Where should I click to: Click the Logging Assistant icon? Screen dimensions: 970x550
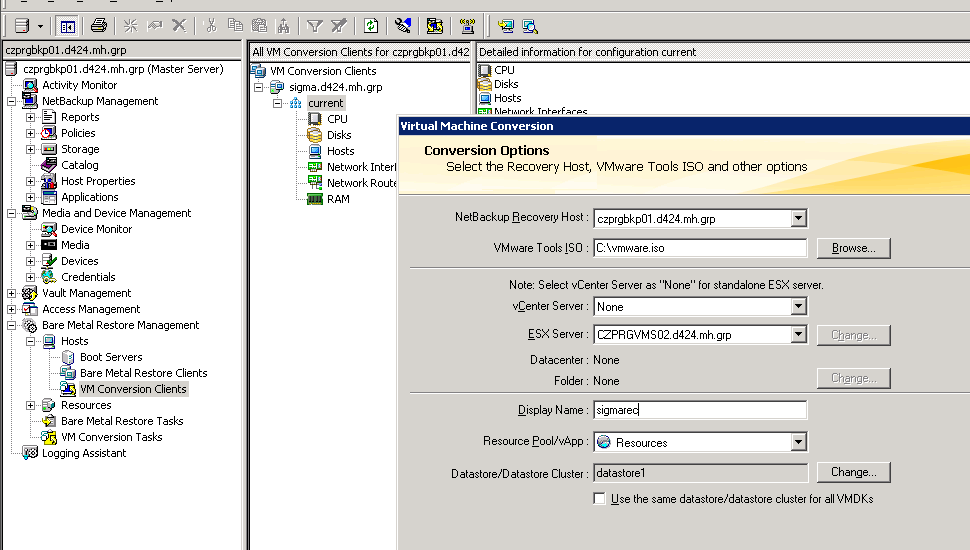tap(30, 453)
